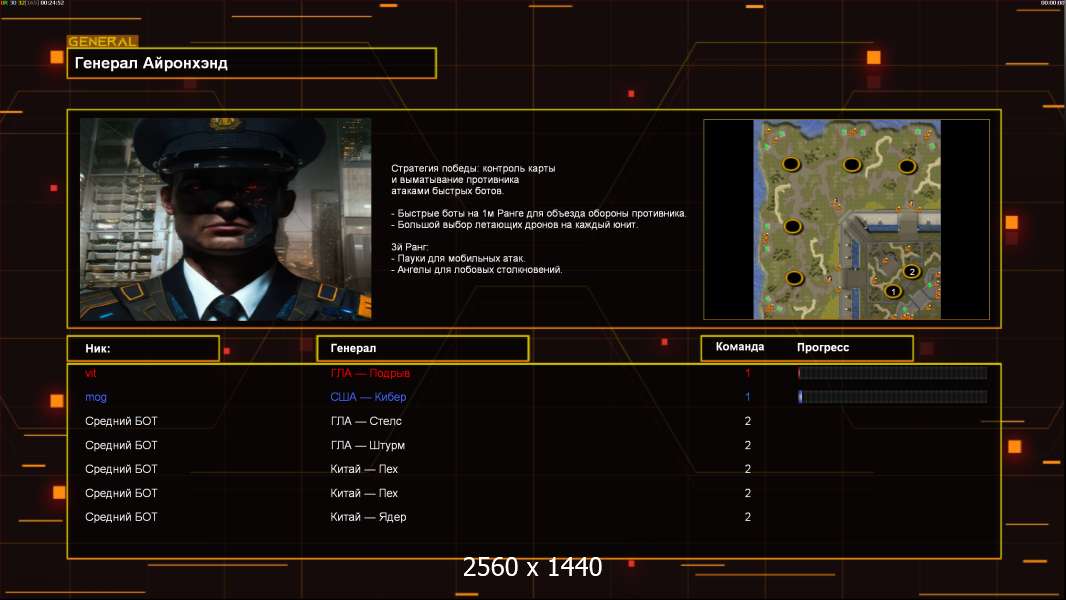Click the yellow GENERAL label
Image resolution: width=1066 pixels, height=600 pixels.
pyautogui.click(x=103, y=41)
